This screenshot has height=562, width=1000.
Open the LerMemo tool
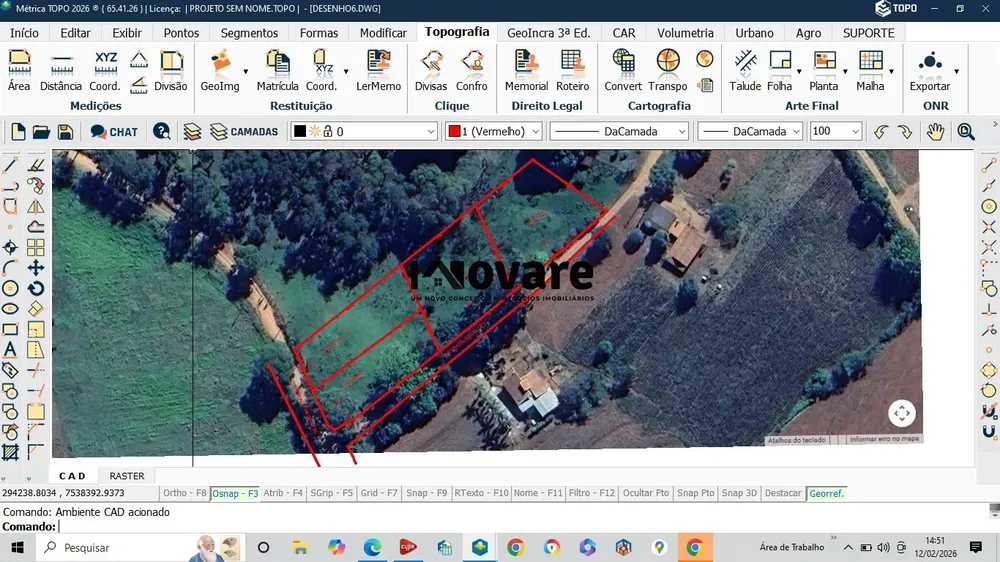tap(378, 71)
